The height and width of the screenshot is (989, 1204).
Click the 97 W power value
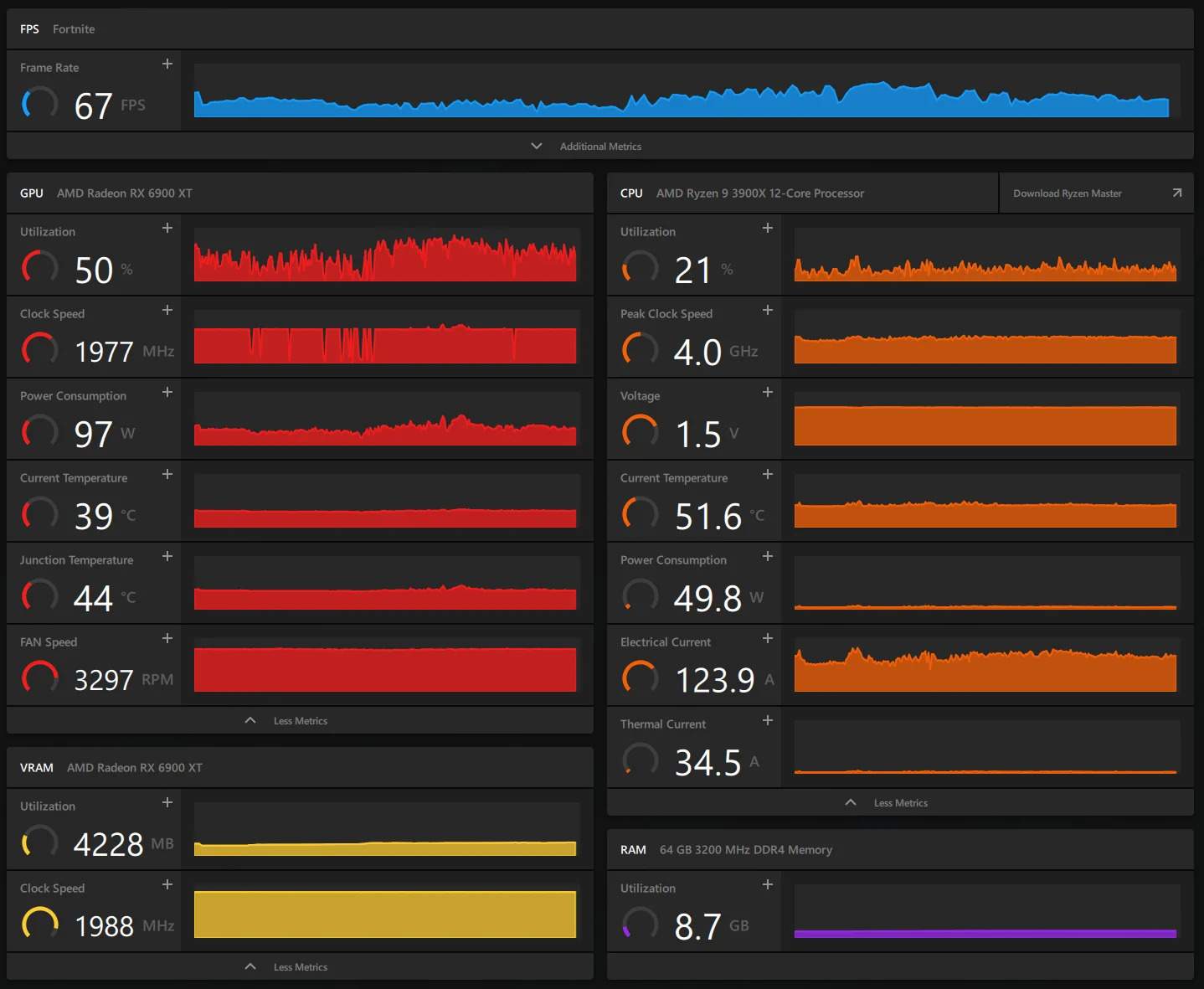(x=105, y=434)
